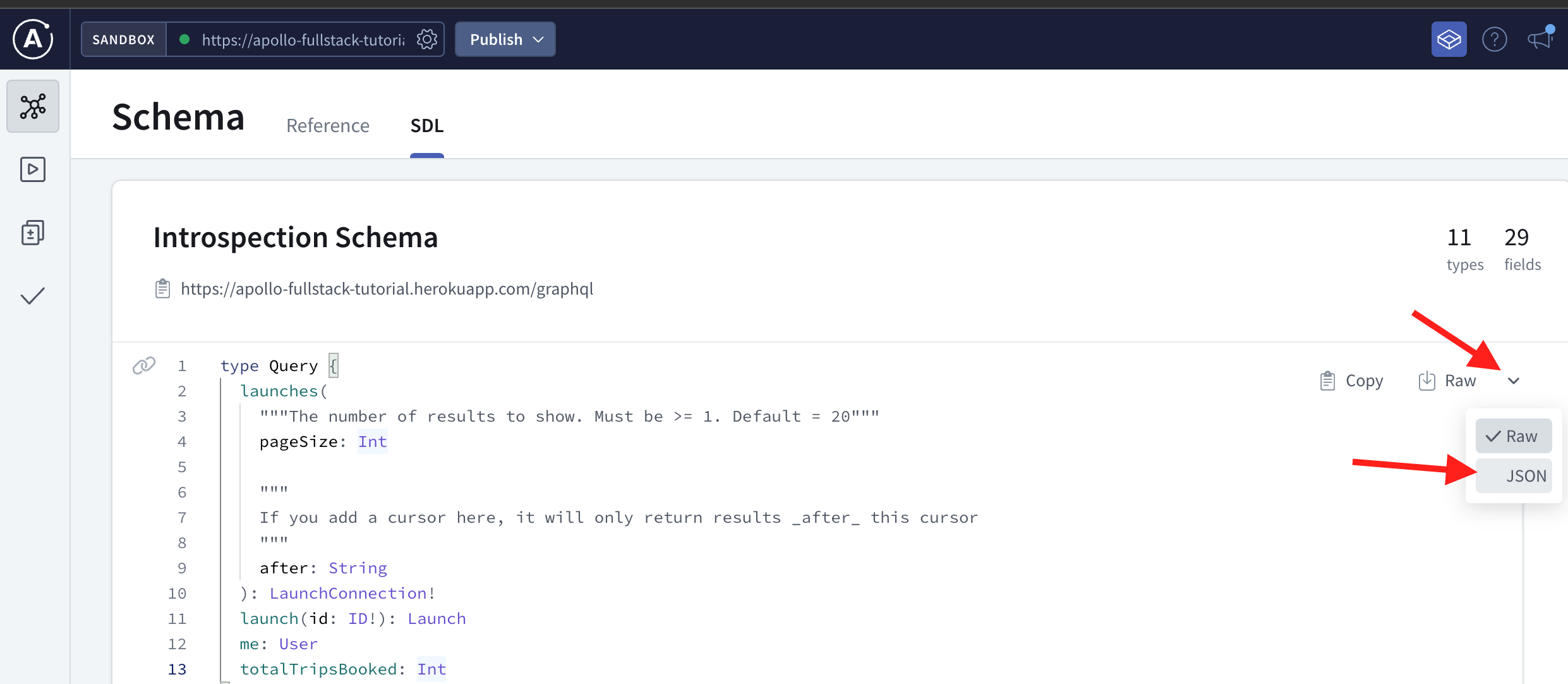This screenshot has height=684, width=1568.
Task: Copy endpoint URL clipboard icon
Action: pos(162,289)
